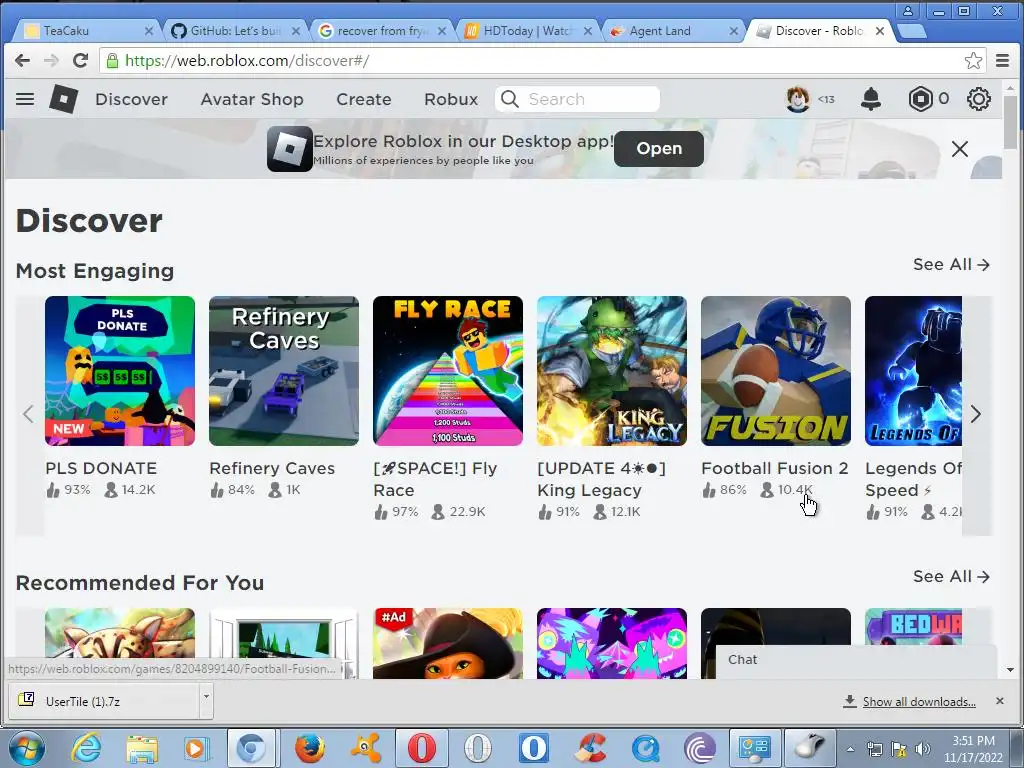Image resolution: width=1024 pixels, height=768 pixels.
Task: Open the Chat panel
Action: (x=856, y=661)
